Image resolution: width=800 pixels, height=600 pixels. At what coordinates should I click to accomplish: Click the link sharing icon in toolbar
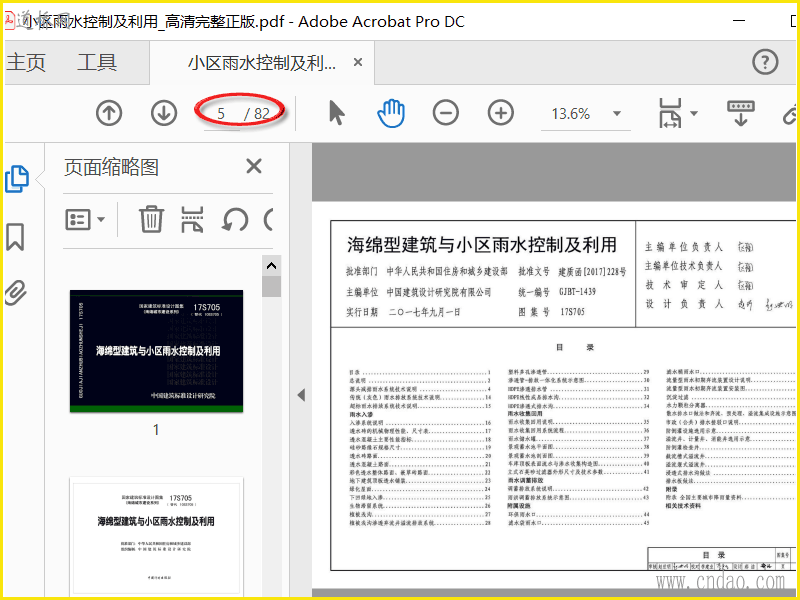(790, 114)
